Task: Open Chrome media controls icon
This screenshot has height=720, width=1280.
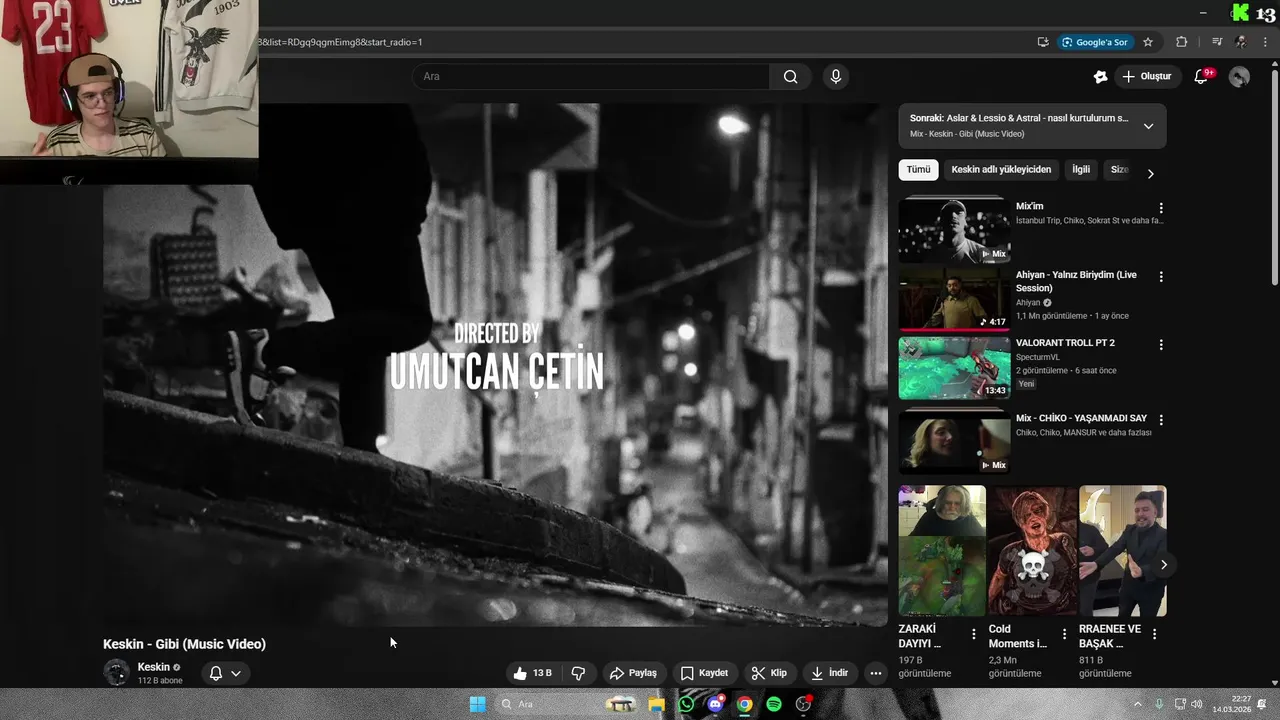Action: [1217, 42]
